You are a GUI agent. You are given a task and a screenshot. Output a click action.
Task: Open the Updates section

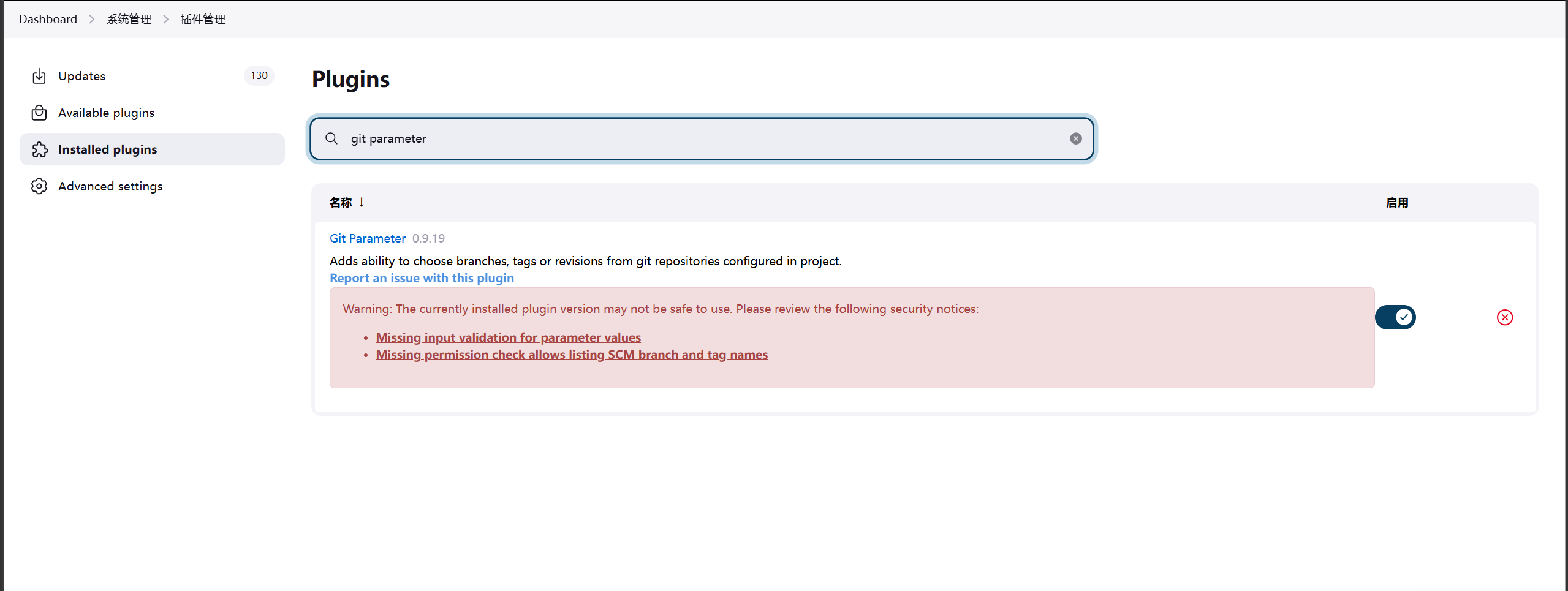(x=152, y=76)
